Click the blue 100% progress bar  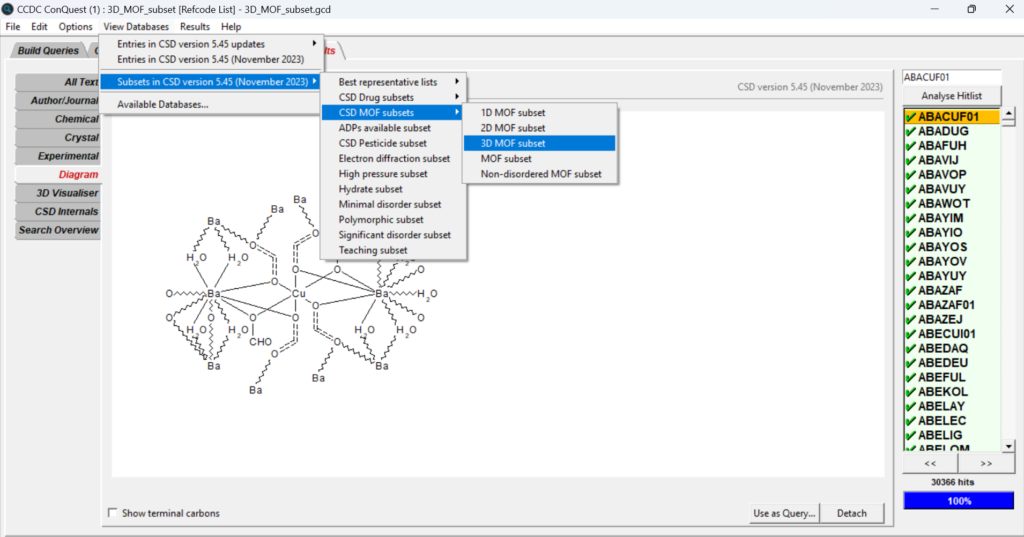pos(958,500)
